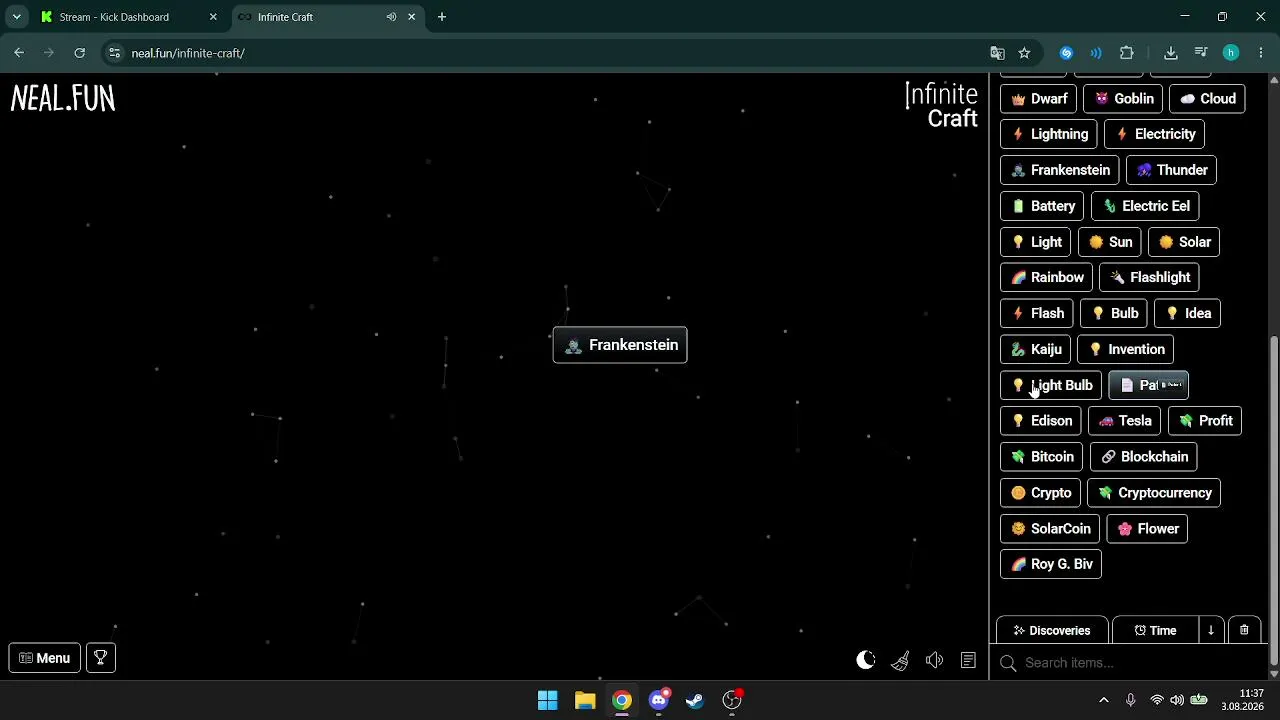Viewport: 1280px width, 720px height.
Task: Select the Kaiju element
Action: pos(1035,349)
